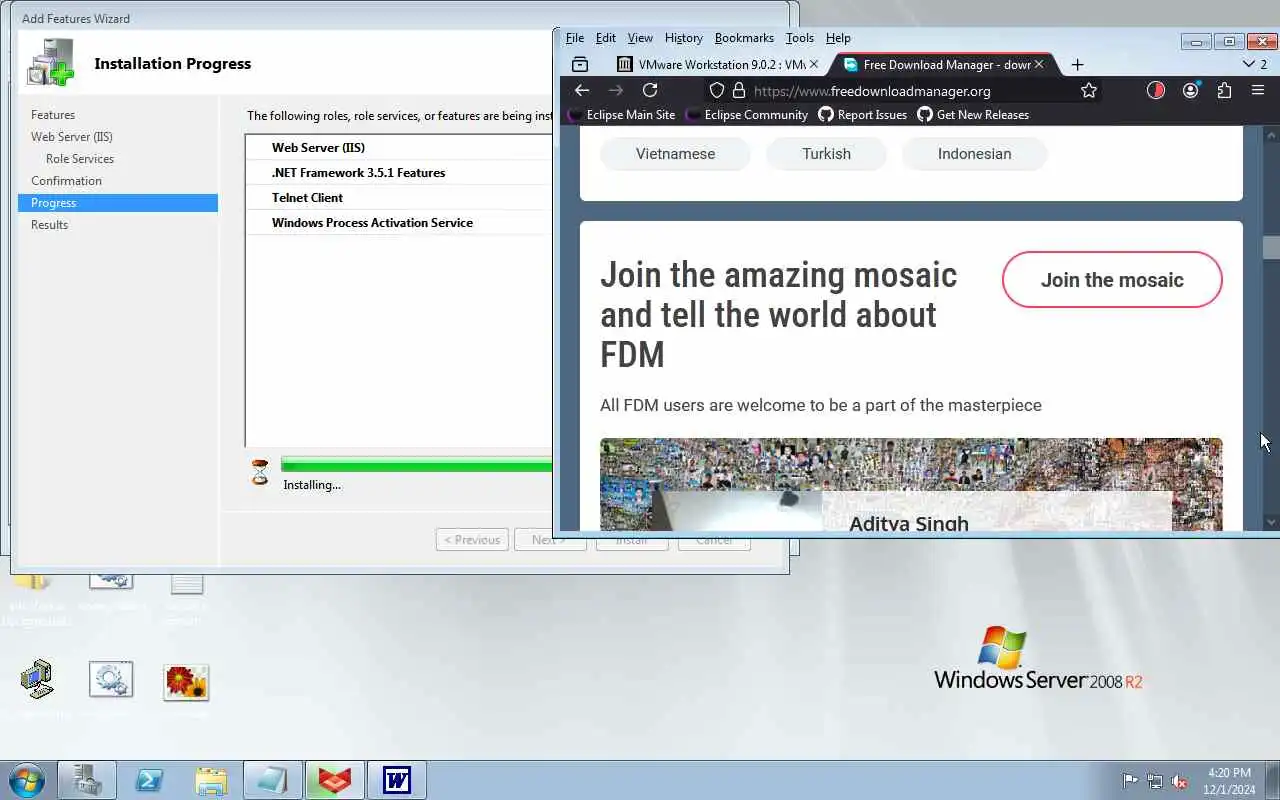
Task: Open the notepad-like taskbar icon
Action: click(x=272, y=780)
